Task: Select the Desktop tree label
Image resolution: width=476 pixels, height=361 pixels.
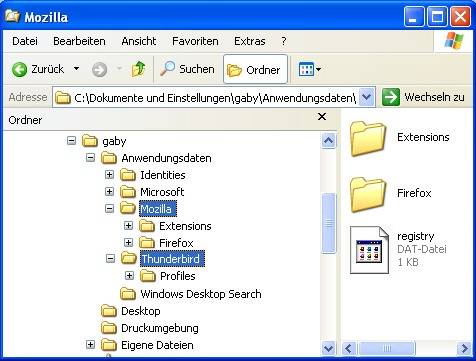Action: pos(141,311)
